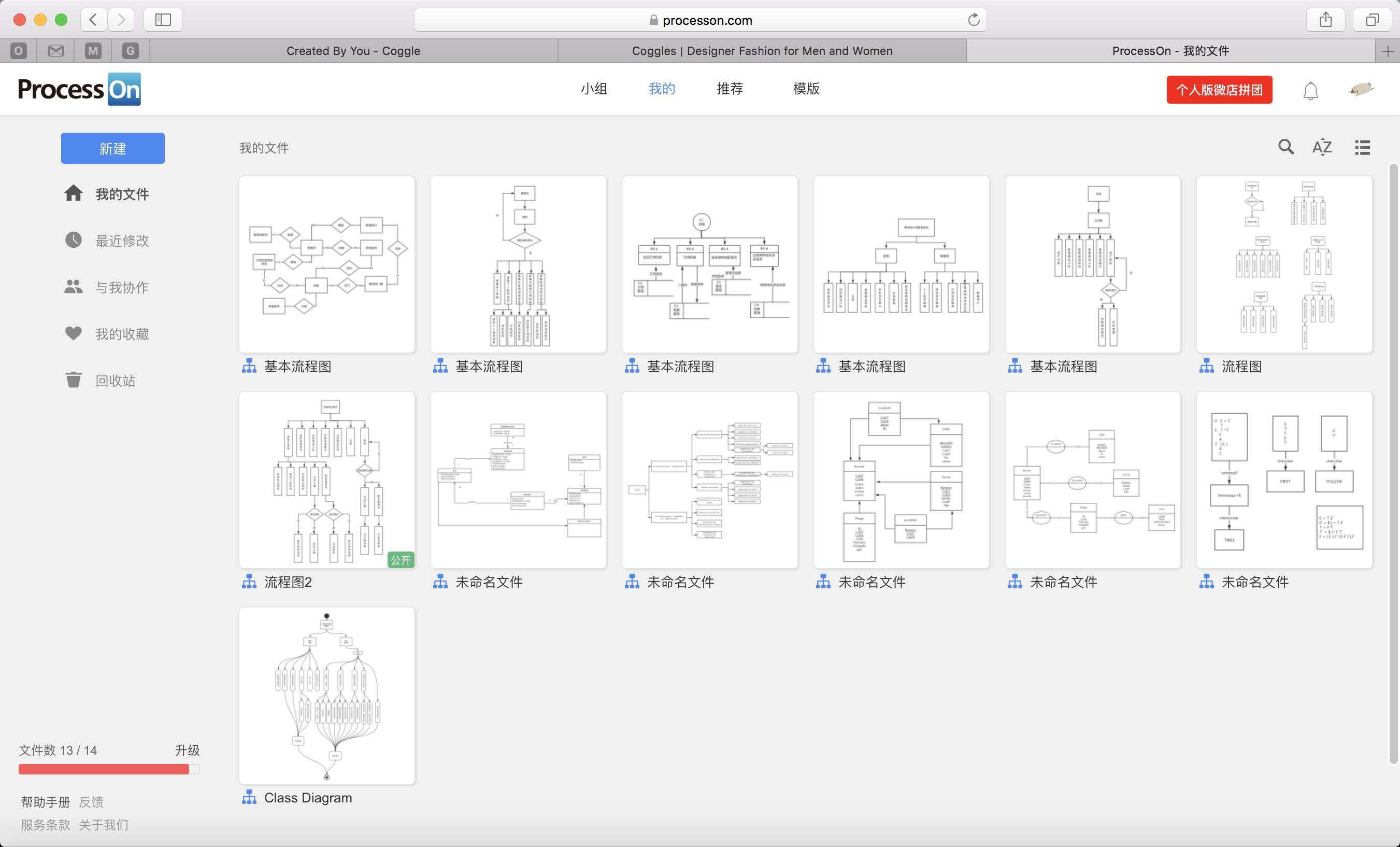The height and width of the screenshot is (847, 1400).
Task: Click Safari share icon
Action: [x=1325, y=20]
